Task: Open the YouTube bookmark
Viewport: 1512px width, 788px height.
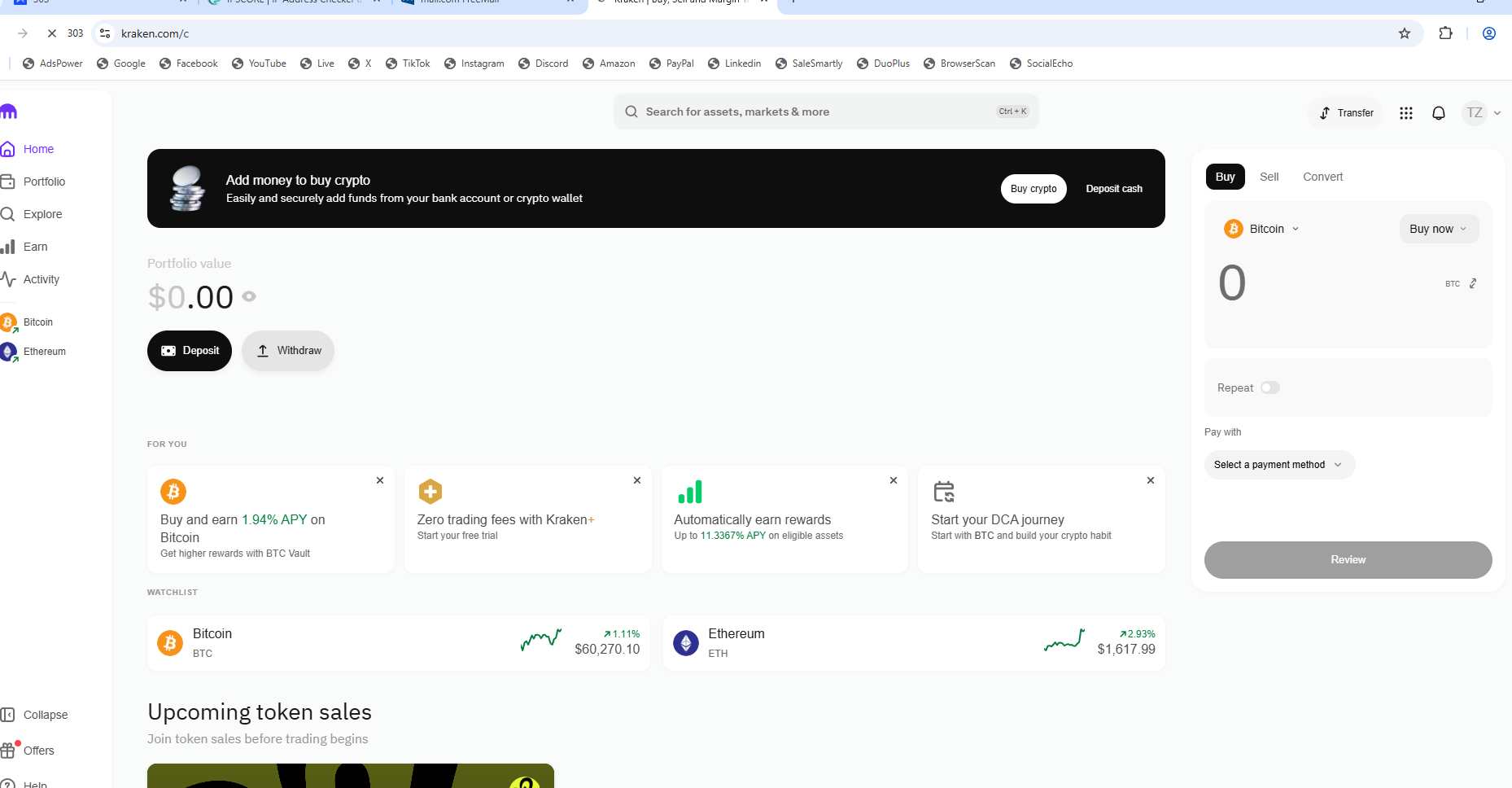Action: (260, 63)
